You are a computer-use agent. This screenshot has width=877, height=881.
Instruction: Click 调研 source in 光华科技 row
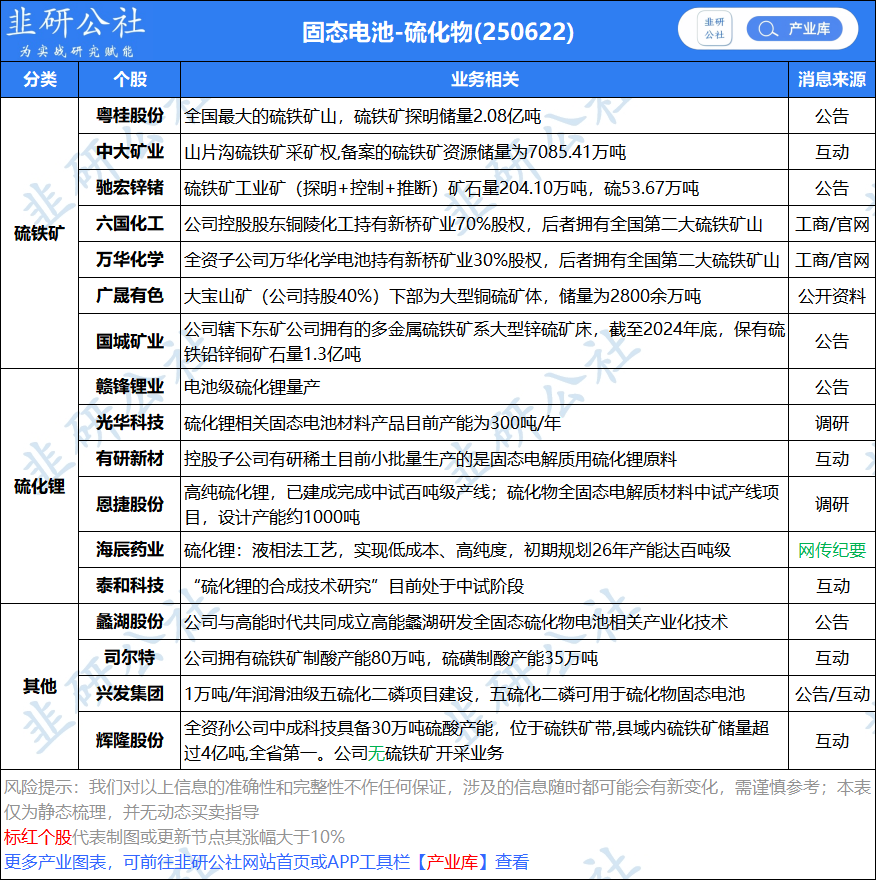832,423
